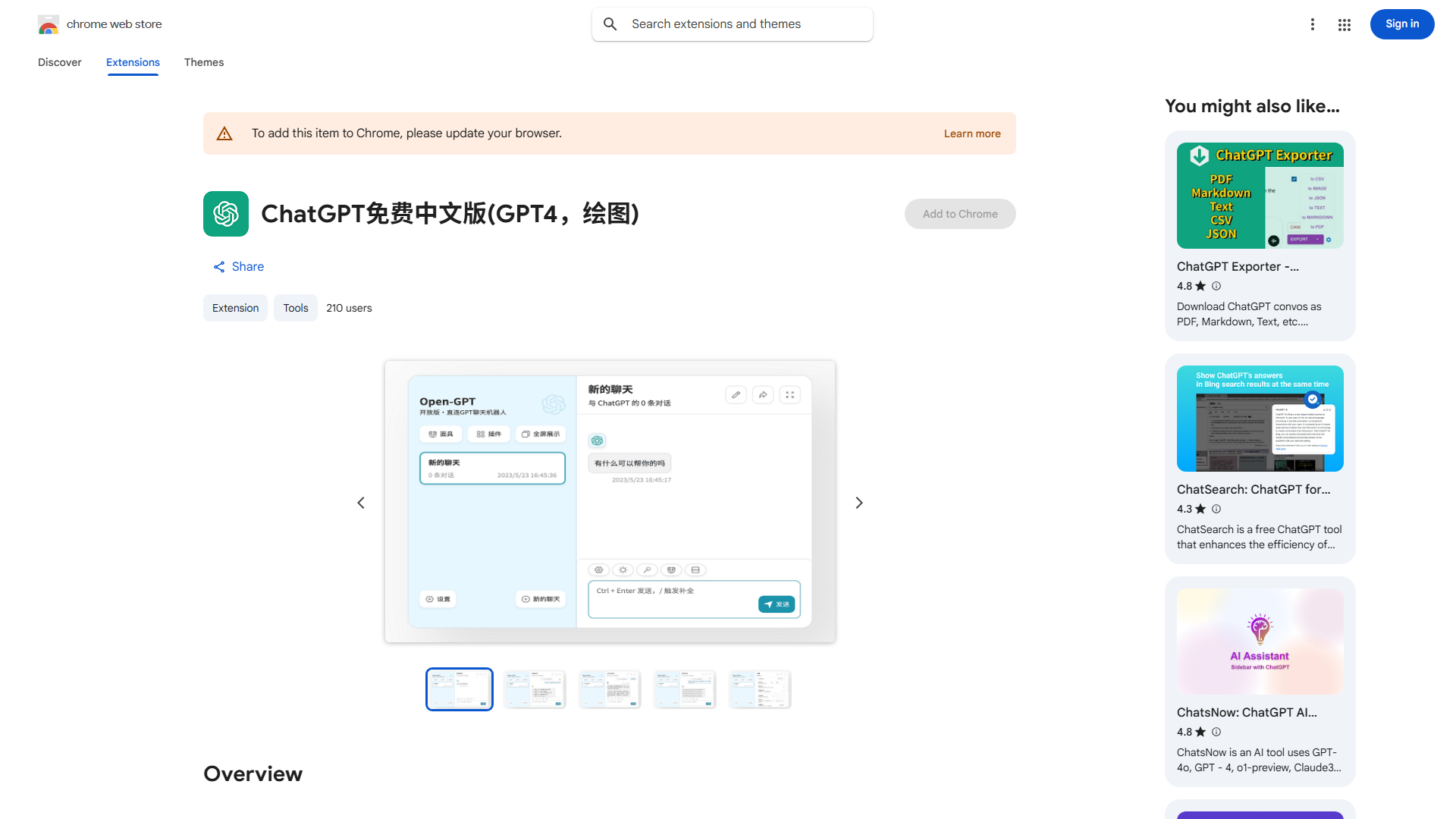The image size is (1456, 819).
Task: Select the Tools category tag
Action: point(295,308)
